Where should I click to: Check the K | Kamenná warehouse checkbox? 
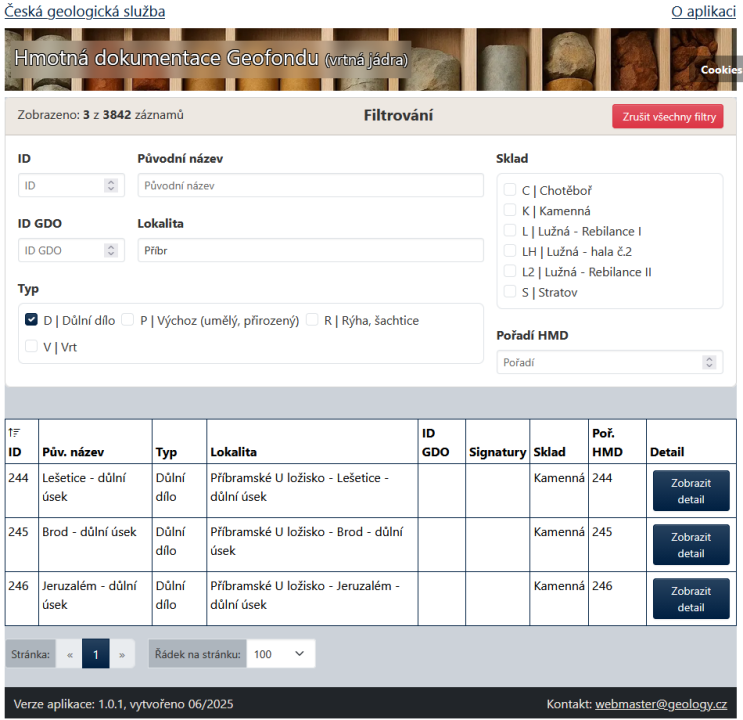coord(510,210)
